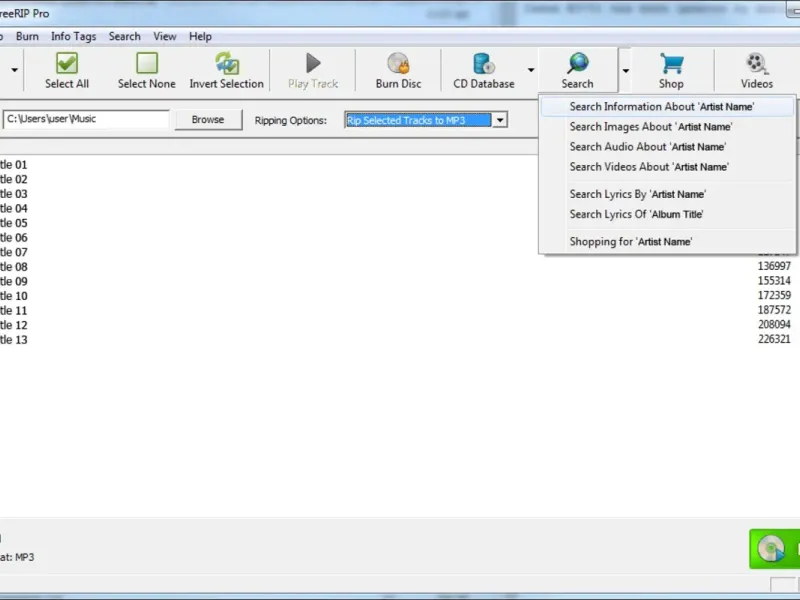Open the Videos toolbar icon
800x600 pixels.
757,63
